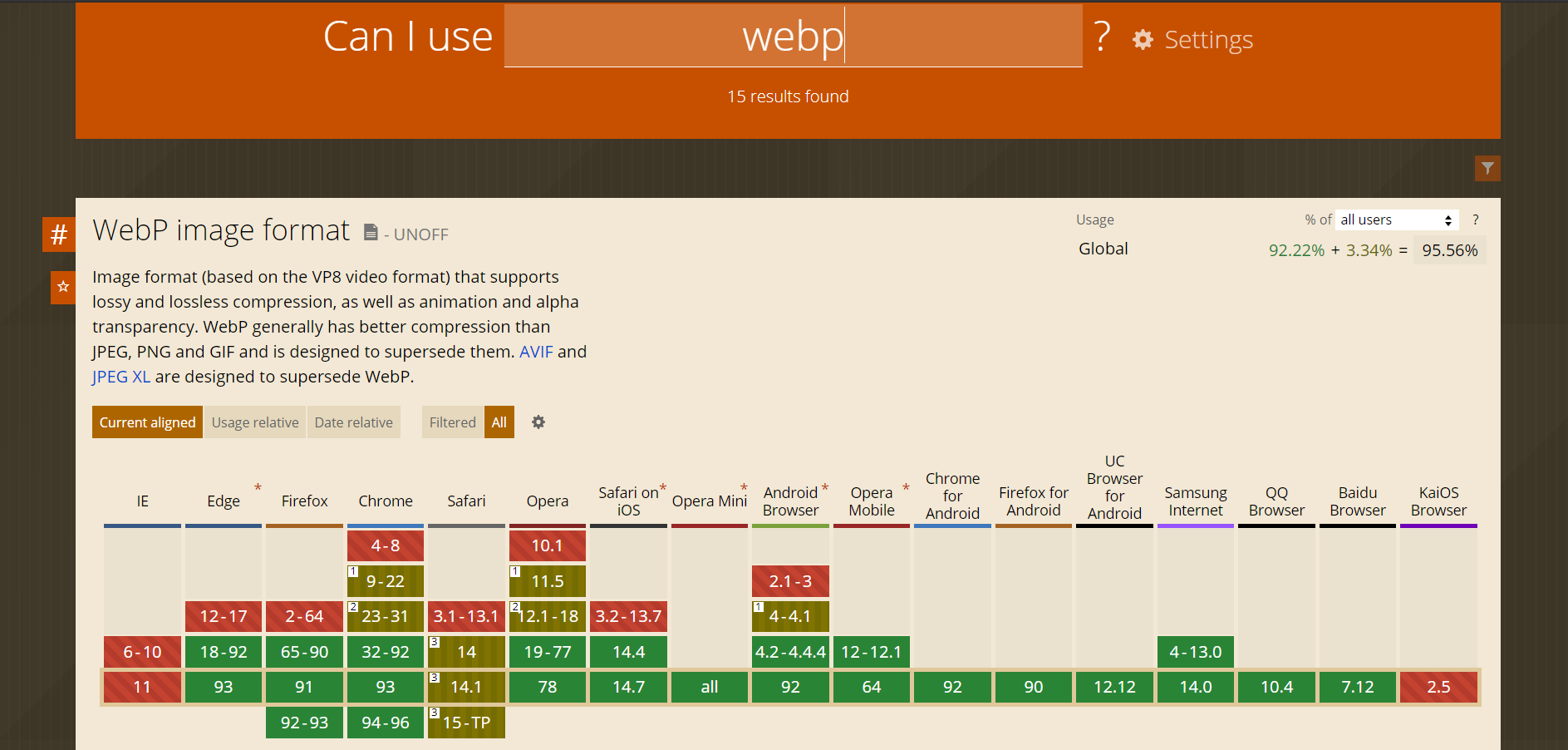The height and width of the screenshot is (750, 1568).
Task: Open the all users dropdown
Action: coord(1397,220)
